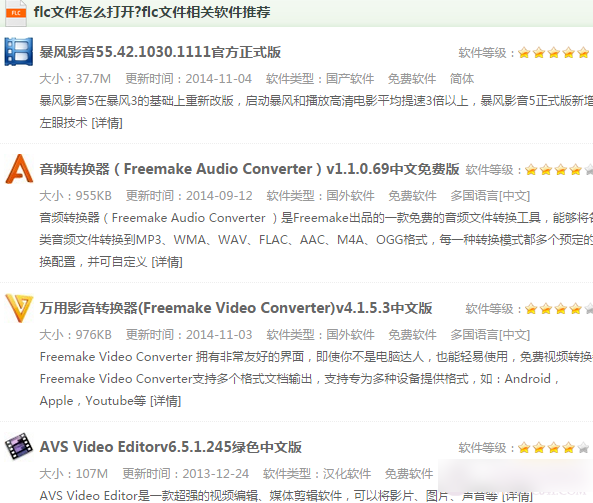Click the Baofeng Player film icon
The width and height of the screenshot is (593, 503).
click(19, 51)
